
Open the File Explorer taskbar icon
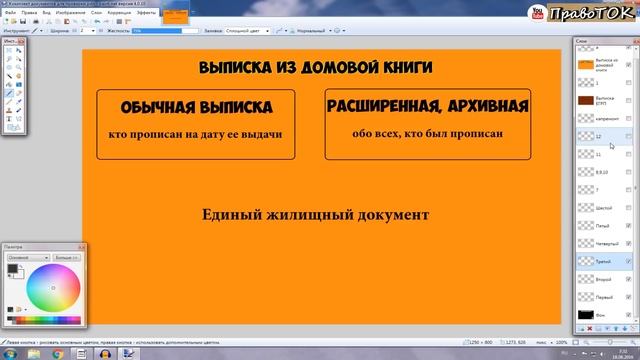coord(34,353)
